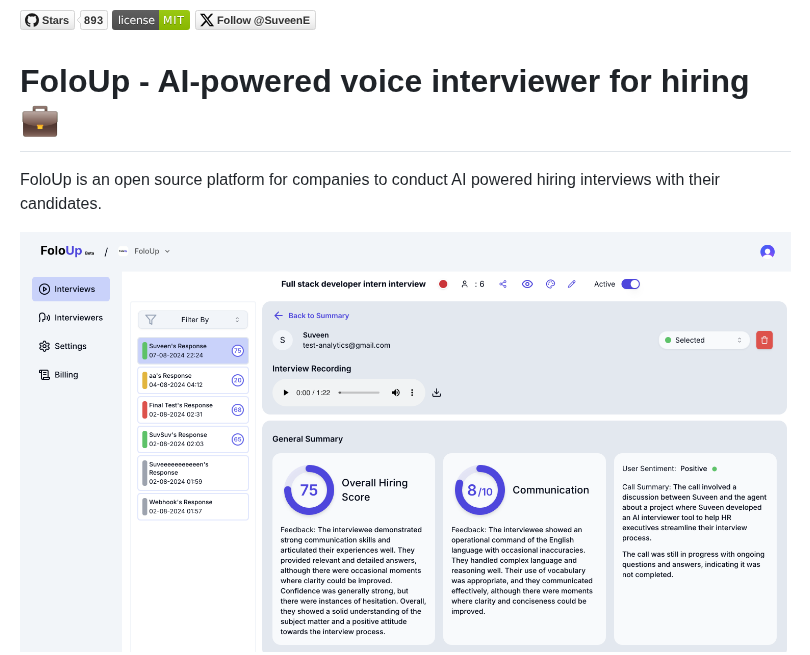Screen dimensions: 810x655
Task: Click the audio progress slider
Action: (x=359, y=393)
